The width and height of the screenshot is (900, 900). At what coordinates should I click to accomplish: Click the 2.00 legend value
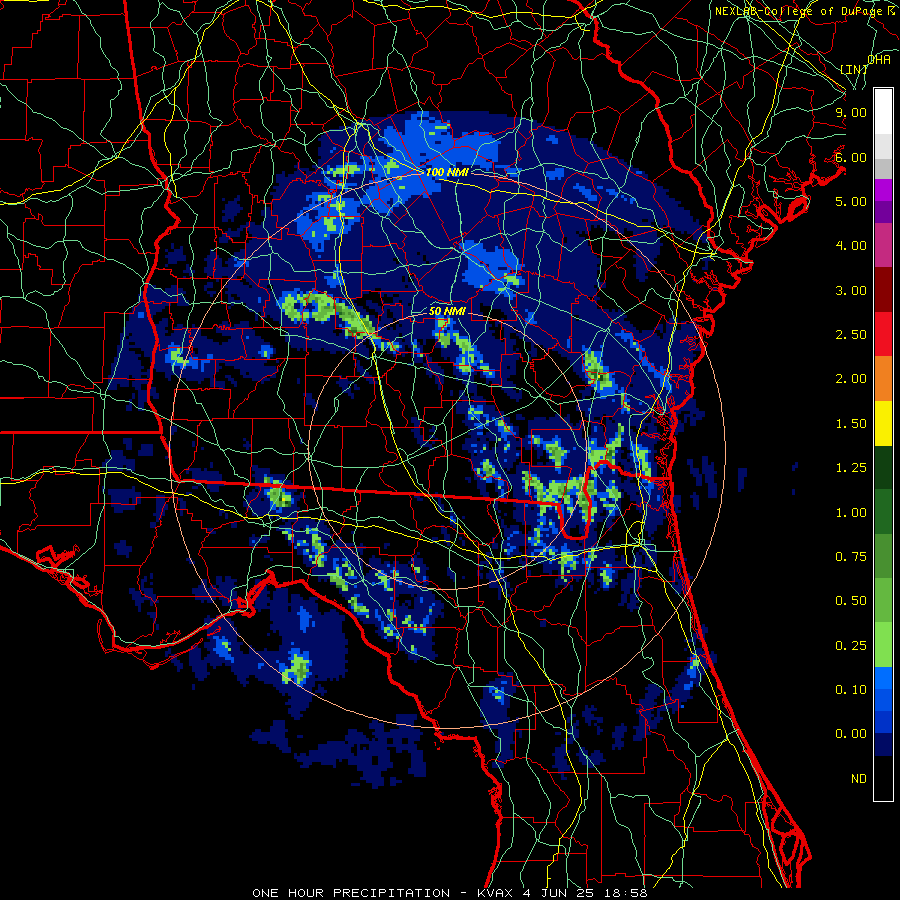coord(851,379)
